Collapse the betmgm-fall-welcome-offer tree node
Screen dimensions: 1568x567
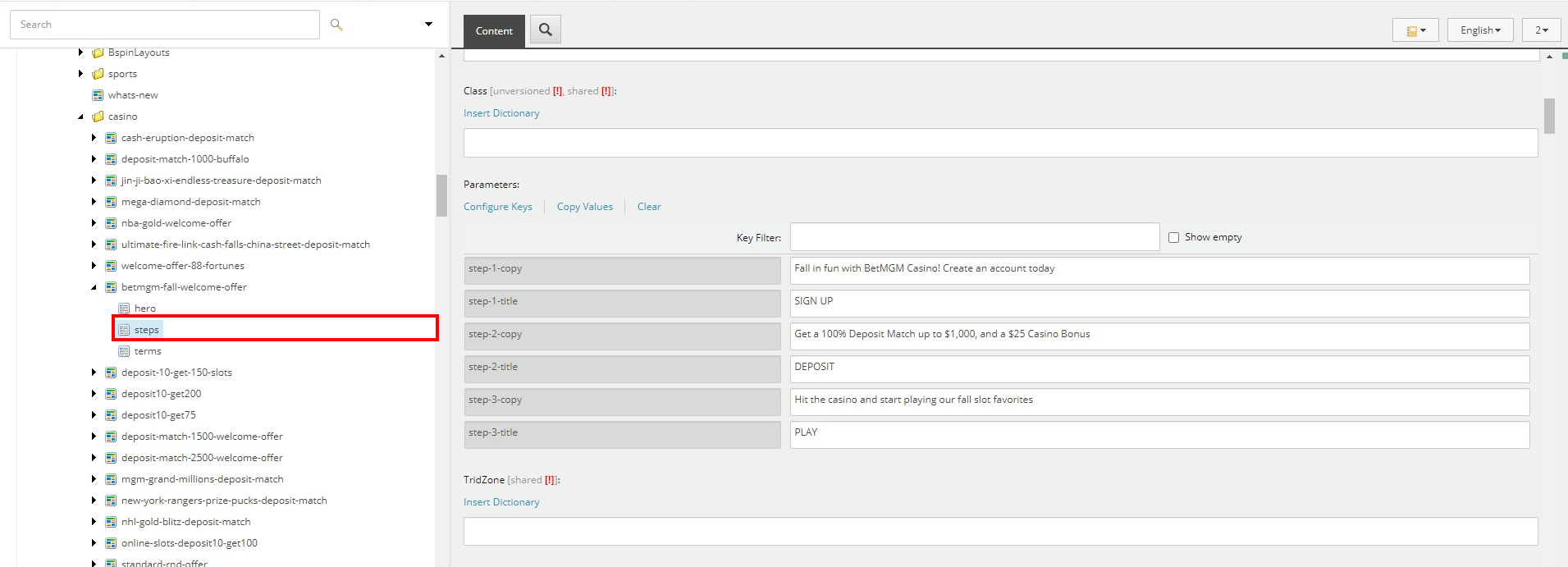pos(94,287)
